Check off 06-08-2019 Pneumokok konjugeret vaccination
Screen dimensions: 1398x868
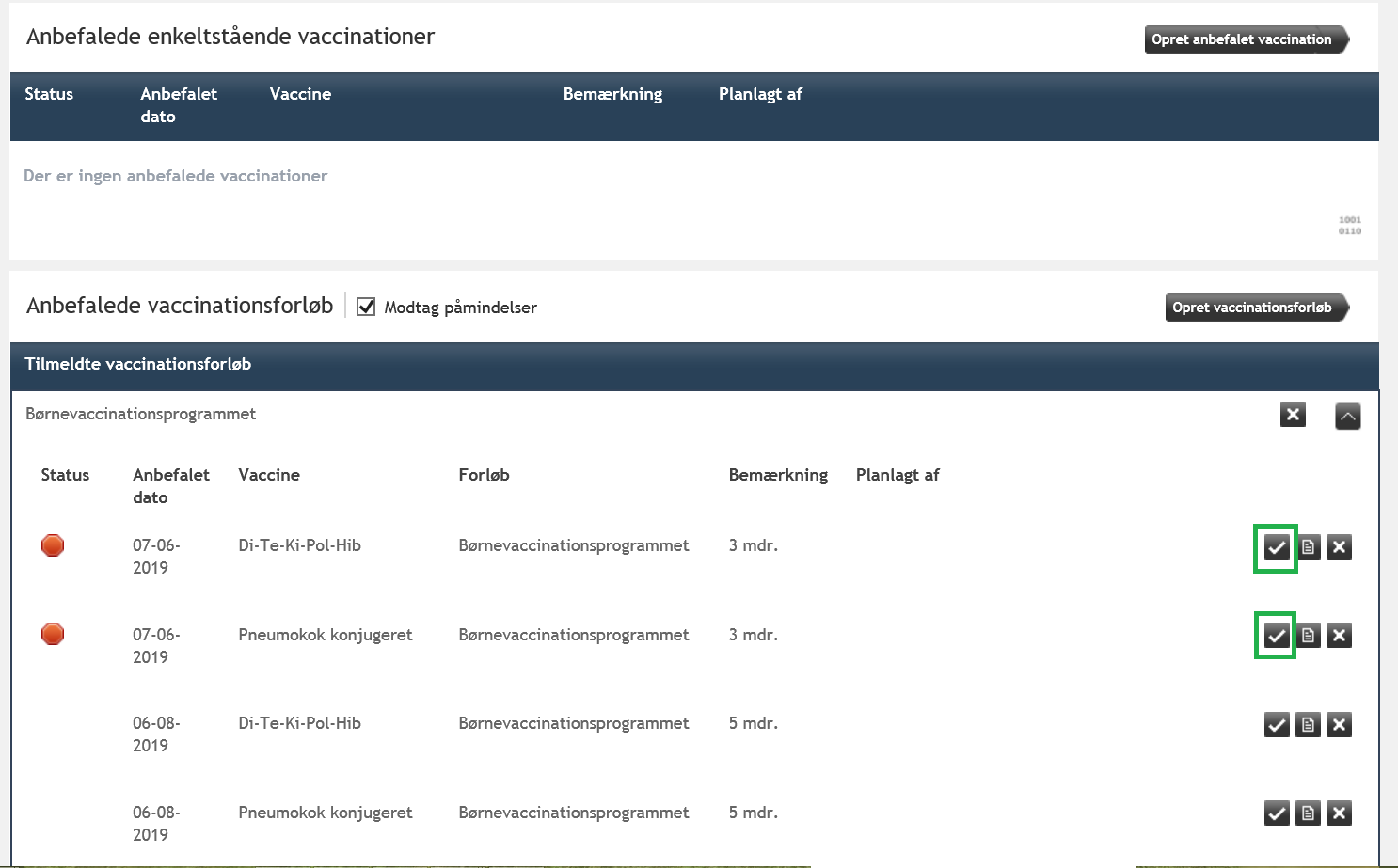(1277, 813)
